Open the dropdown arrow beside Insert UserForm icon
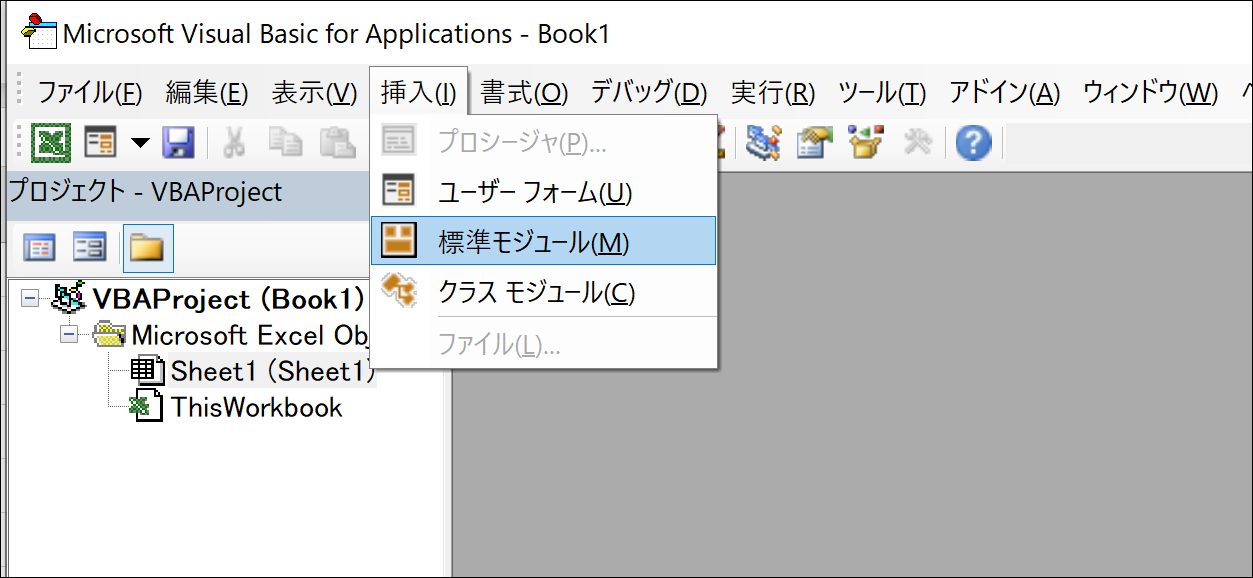Viewport: 1253px width, 578px height. pos(140,143)
